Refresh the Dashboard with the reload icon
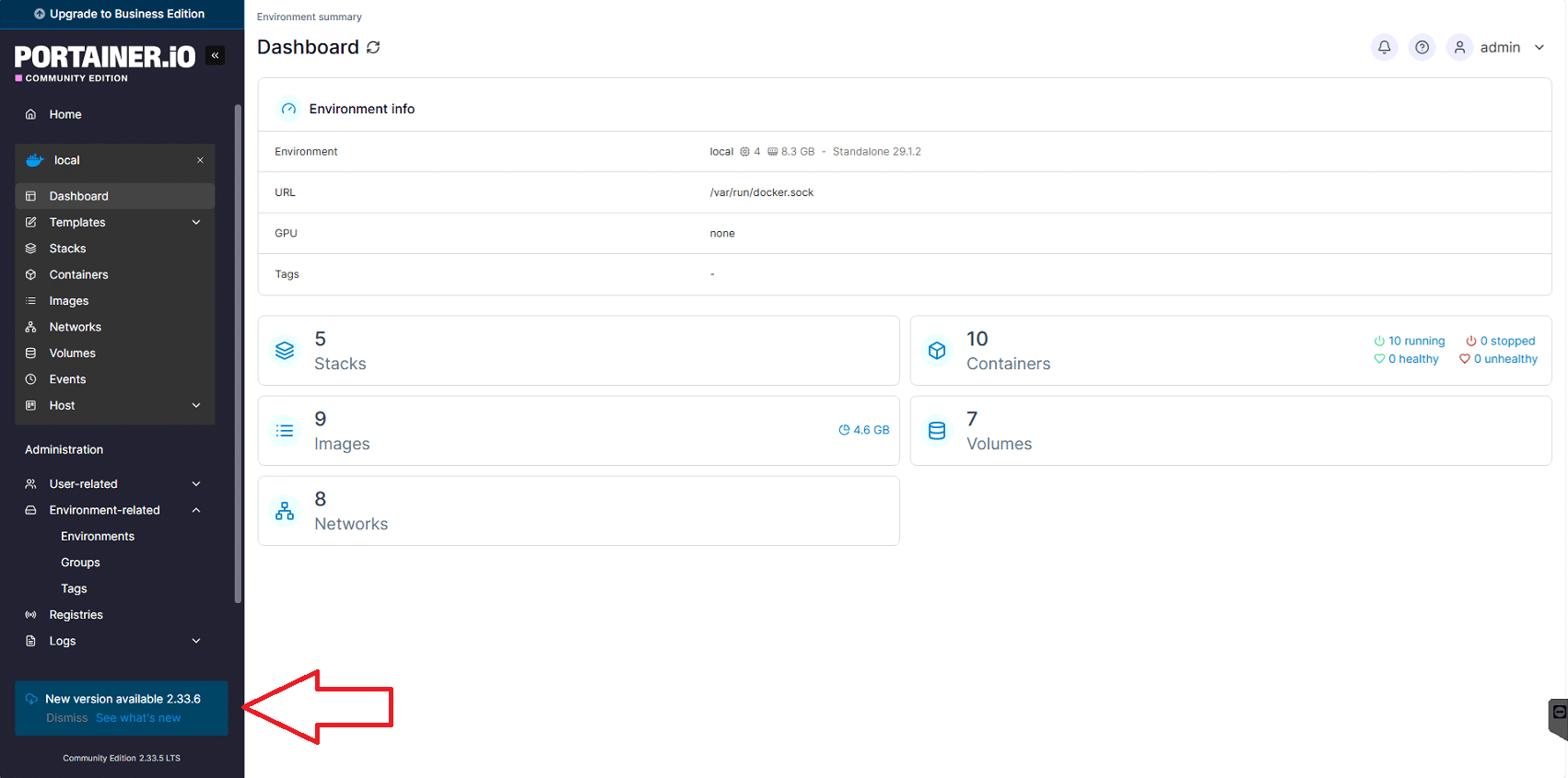This screenshot has height=778, width=1568. pos(373,48)
